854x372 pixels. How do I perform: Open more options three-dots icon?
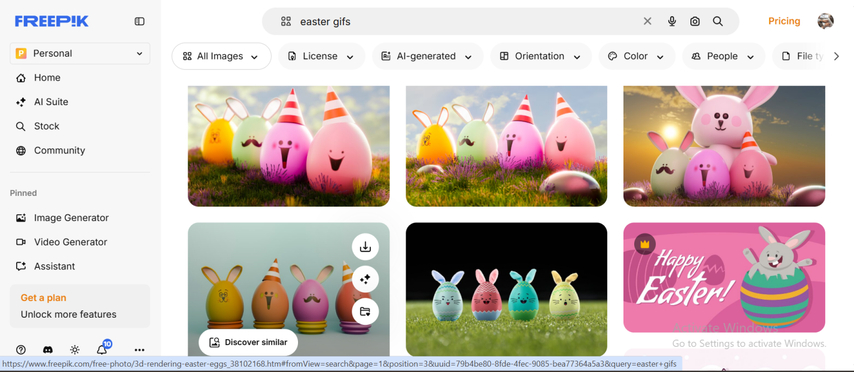tap(139, 350)
